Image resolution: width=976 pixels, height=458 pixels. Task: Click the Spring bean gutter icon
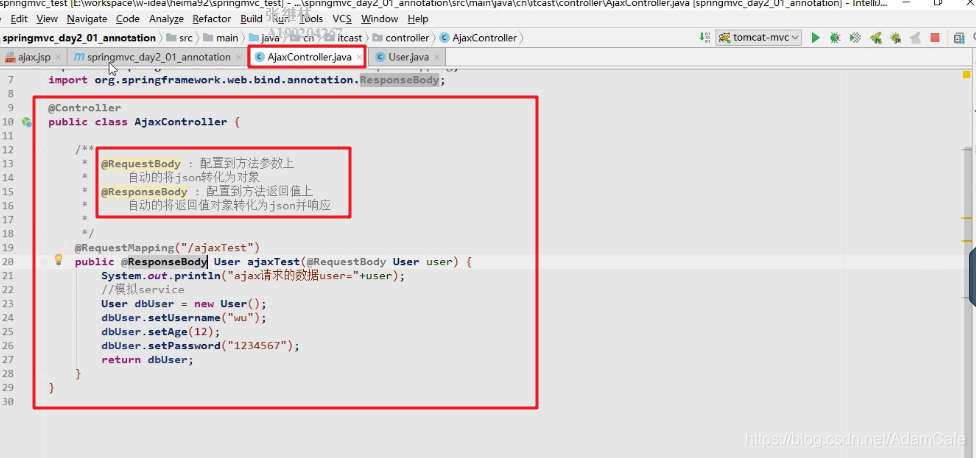click(26, 122)
